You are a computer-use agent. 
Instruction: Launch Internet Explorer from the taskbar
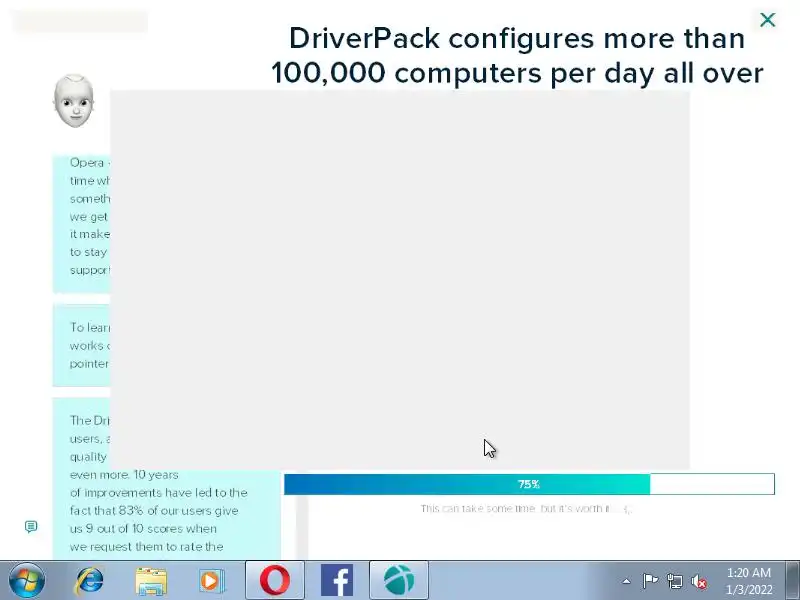pos(89,581)
